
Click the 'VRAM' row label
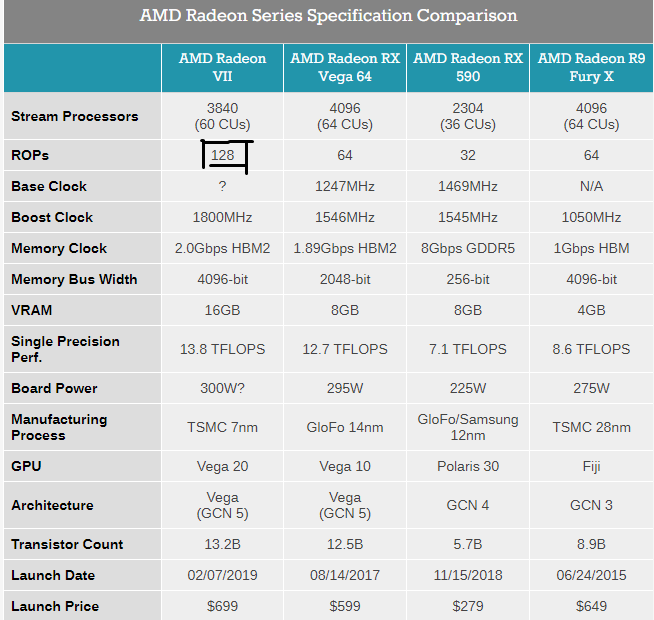pos(32,310)
